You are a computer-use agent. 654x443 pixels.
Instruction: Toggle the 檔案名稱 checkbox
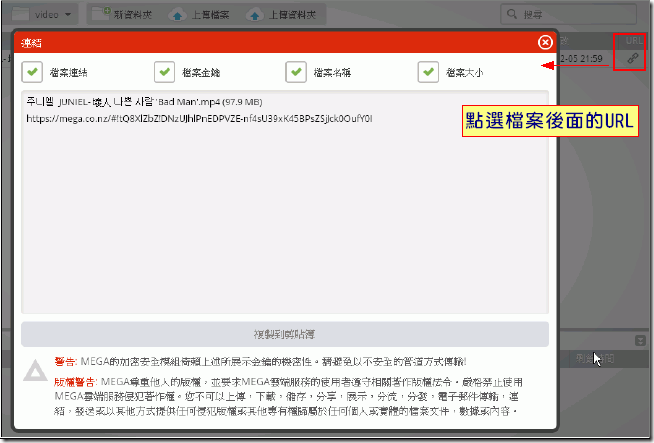296,72
